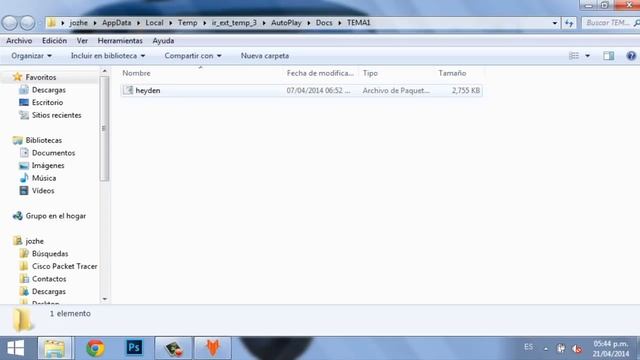Screen dimensions: 640x360
Task: Open Escritorio in the navigation pane
Action: pyautogui.click(x=47, y=102)
